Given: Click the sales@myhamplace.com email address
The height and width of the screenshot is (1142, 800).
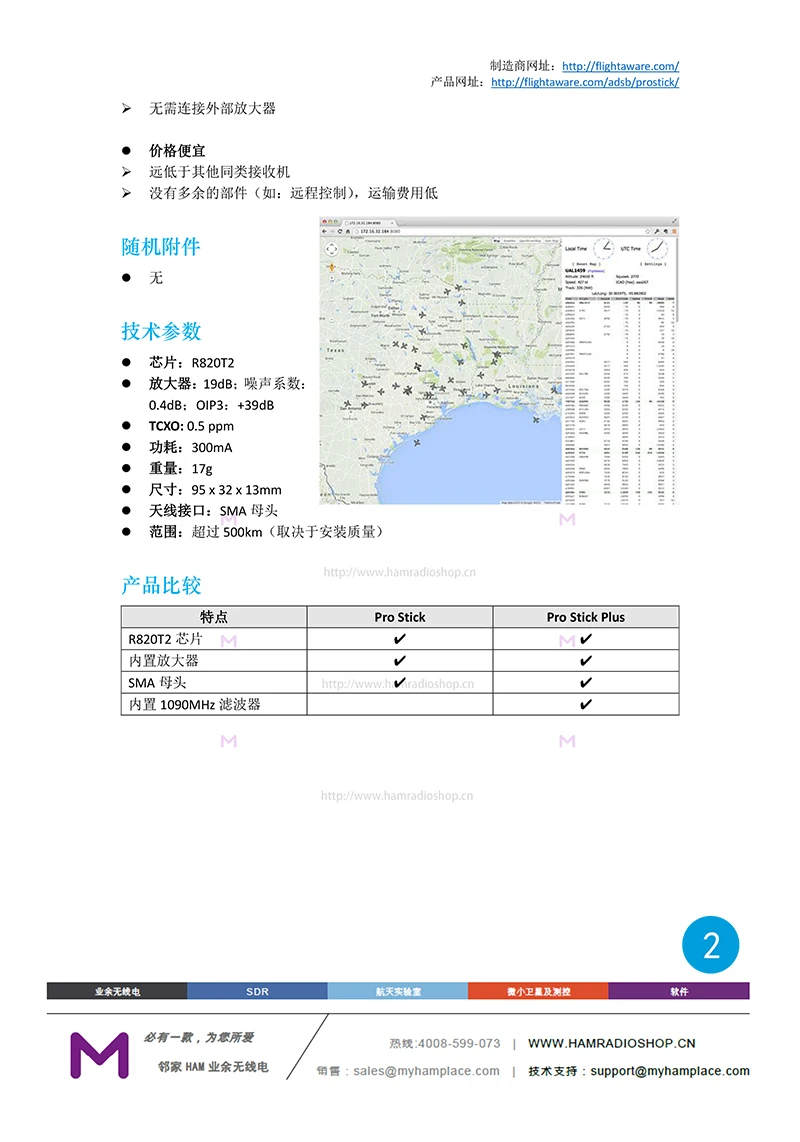Looking at the screenshot, I should 426,1071.
